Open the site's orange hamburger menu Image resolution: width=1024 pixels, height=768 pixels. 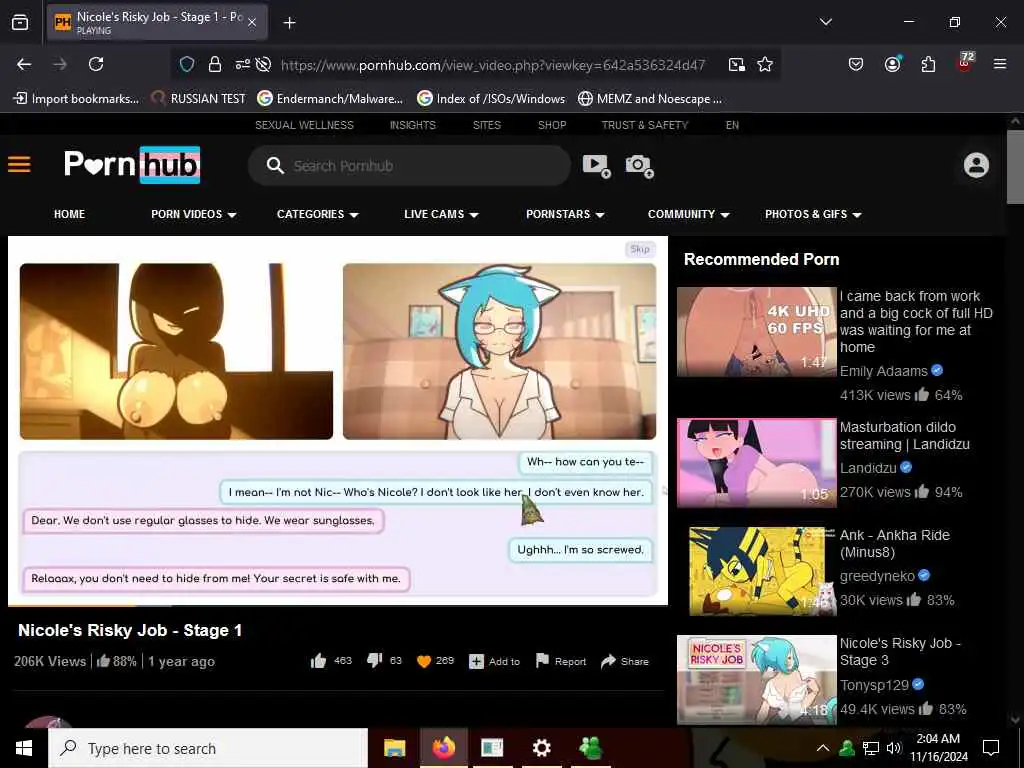point(19,164)
